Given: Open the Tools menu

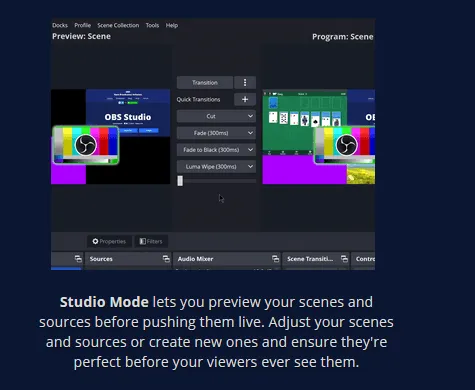Looking at the screenshot, I should (x=152, y=25).
